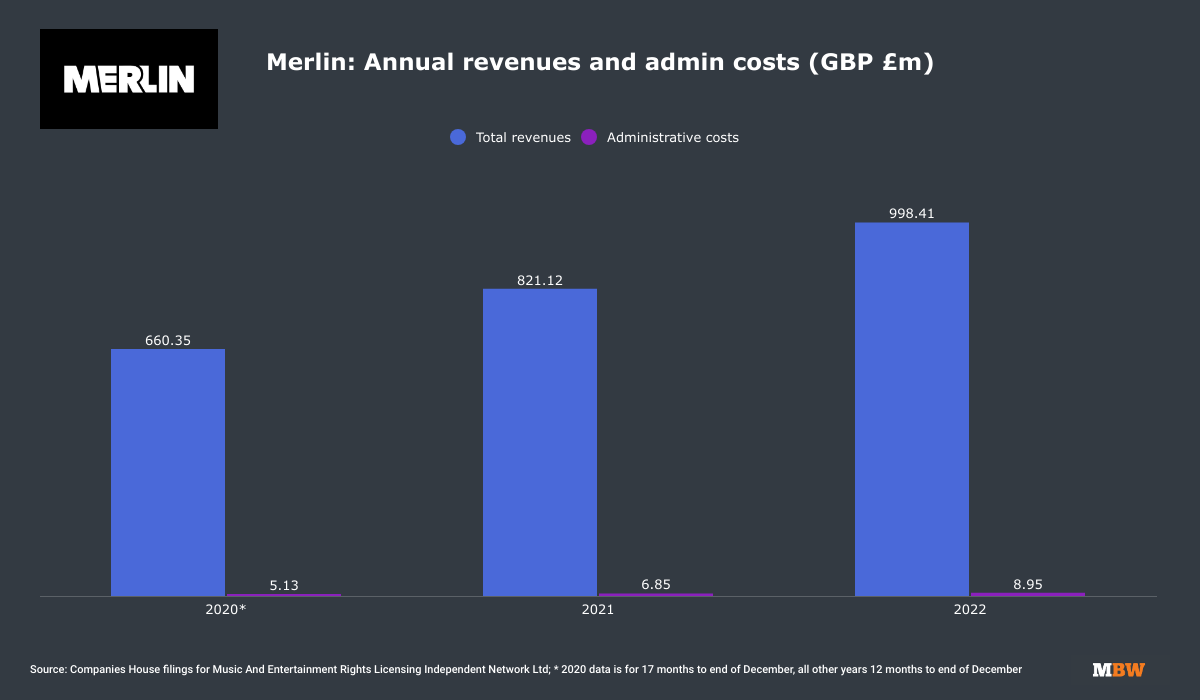
Task: Click the 8.95 value label
Action: click(1028, 584)
